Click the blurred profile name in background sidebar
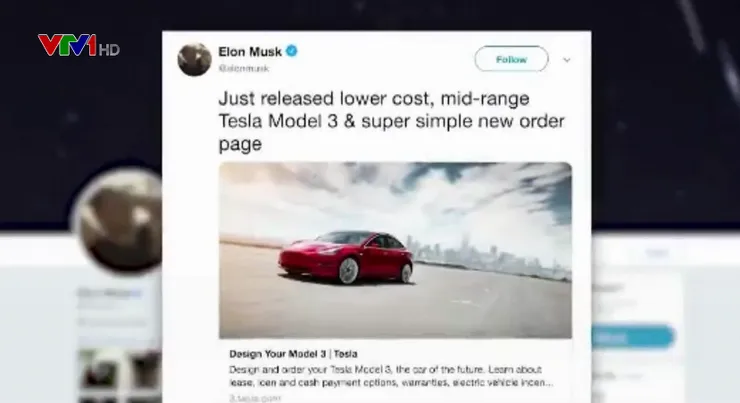 click(109, 293)
